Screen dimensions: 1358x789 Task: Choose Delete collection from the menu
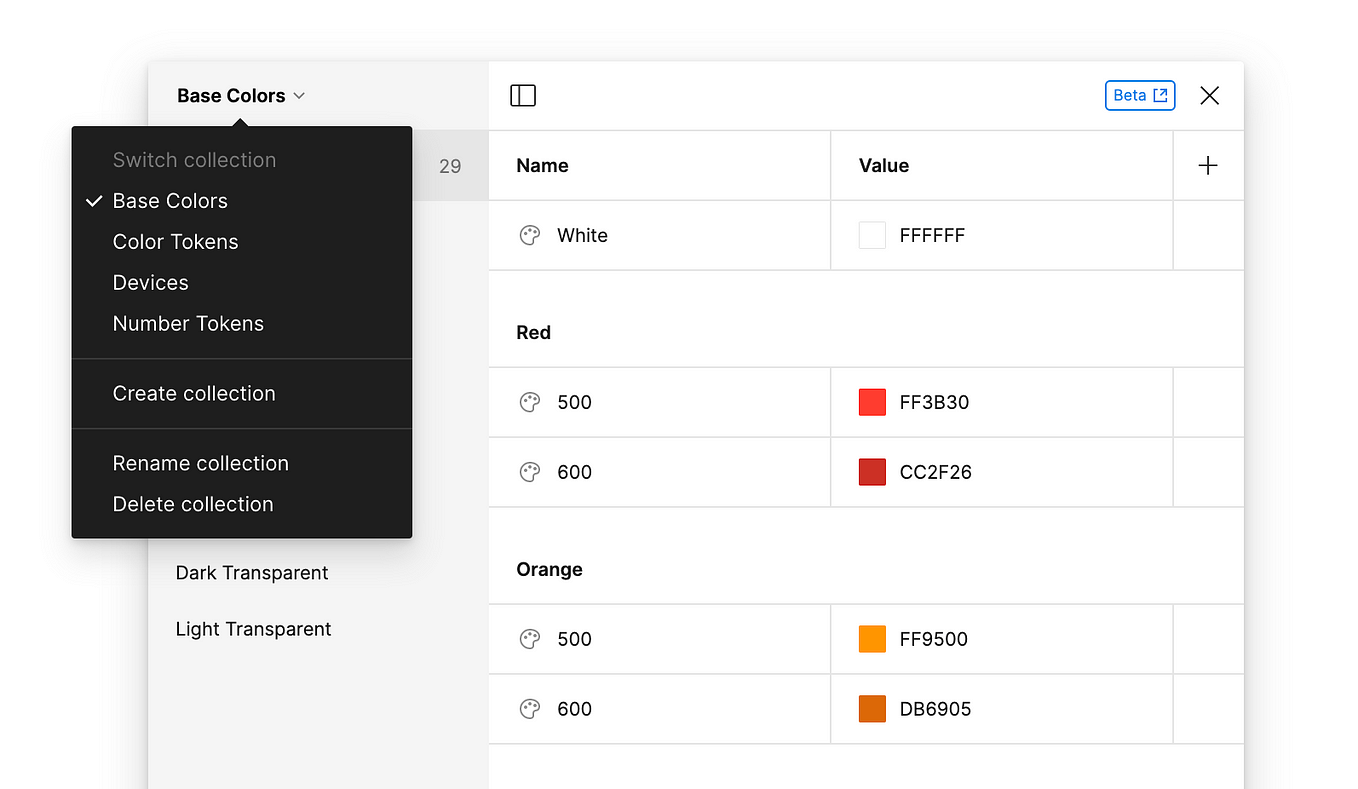(x=193, y=504)
